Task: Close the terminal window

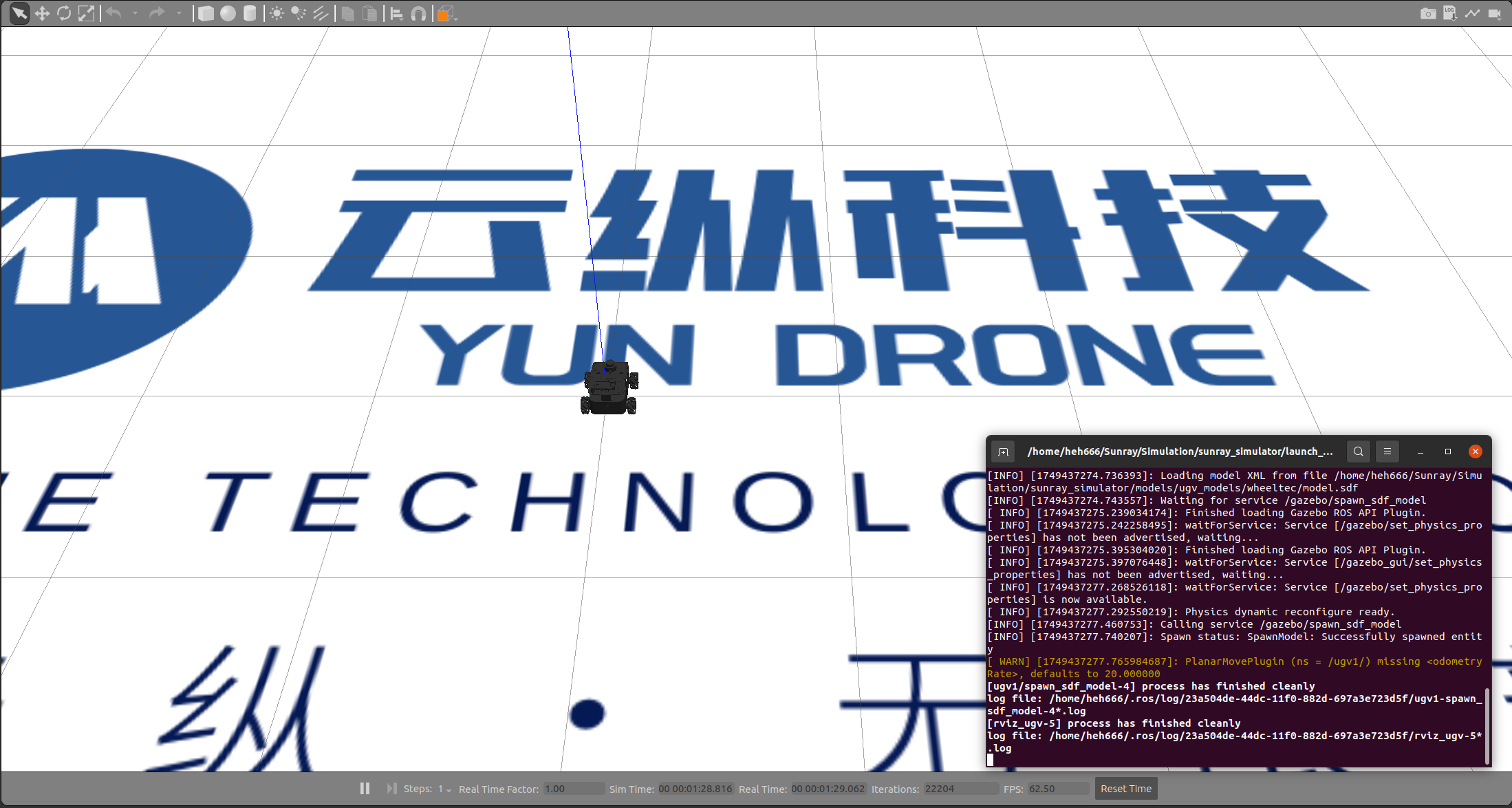Action: (1476, 451)
